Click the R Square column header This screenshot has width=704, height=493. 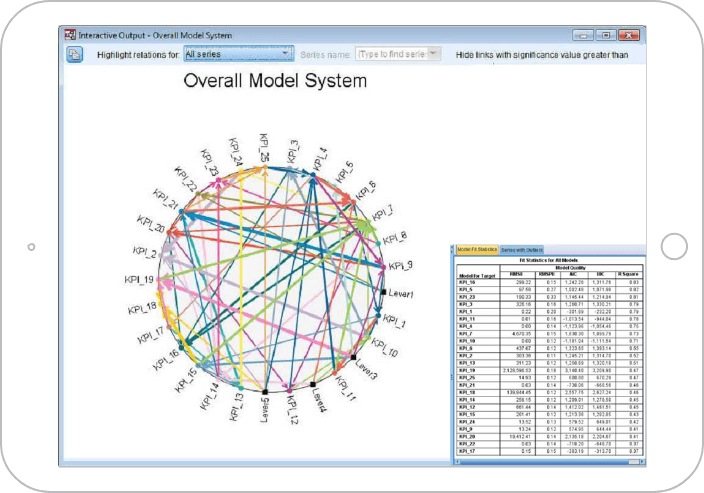[x=629, y=274]
